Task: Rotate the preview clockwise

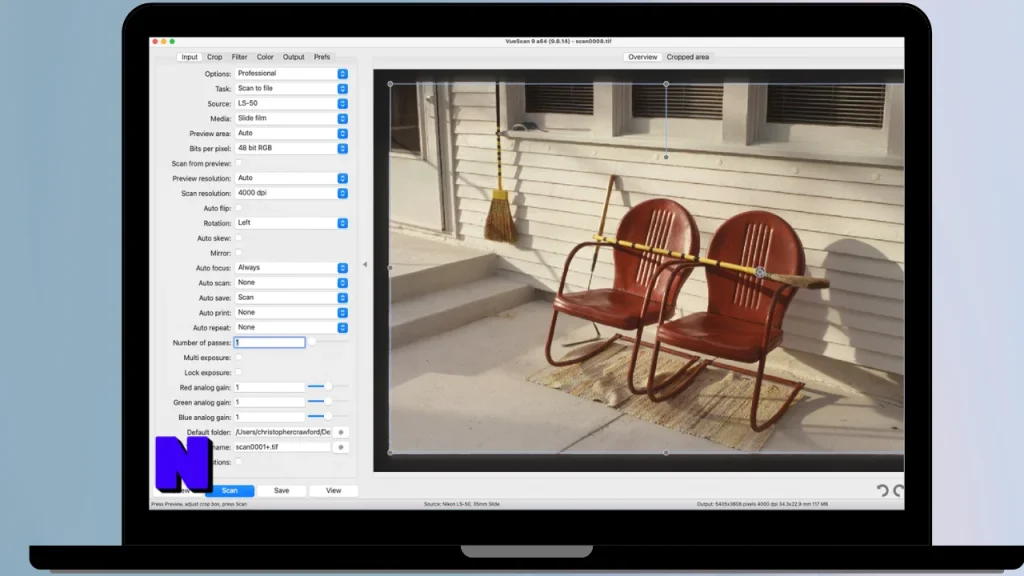Action: [x=899, y=490]
